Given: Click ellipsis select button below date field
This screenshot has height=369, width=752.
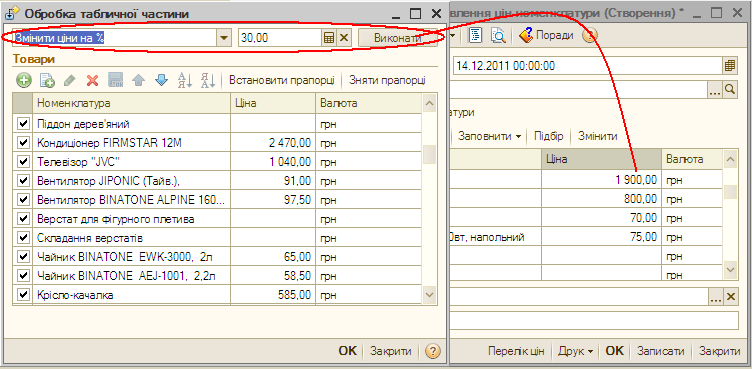Looking at the screenshot, I should tap(715, 89).
